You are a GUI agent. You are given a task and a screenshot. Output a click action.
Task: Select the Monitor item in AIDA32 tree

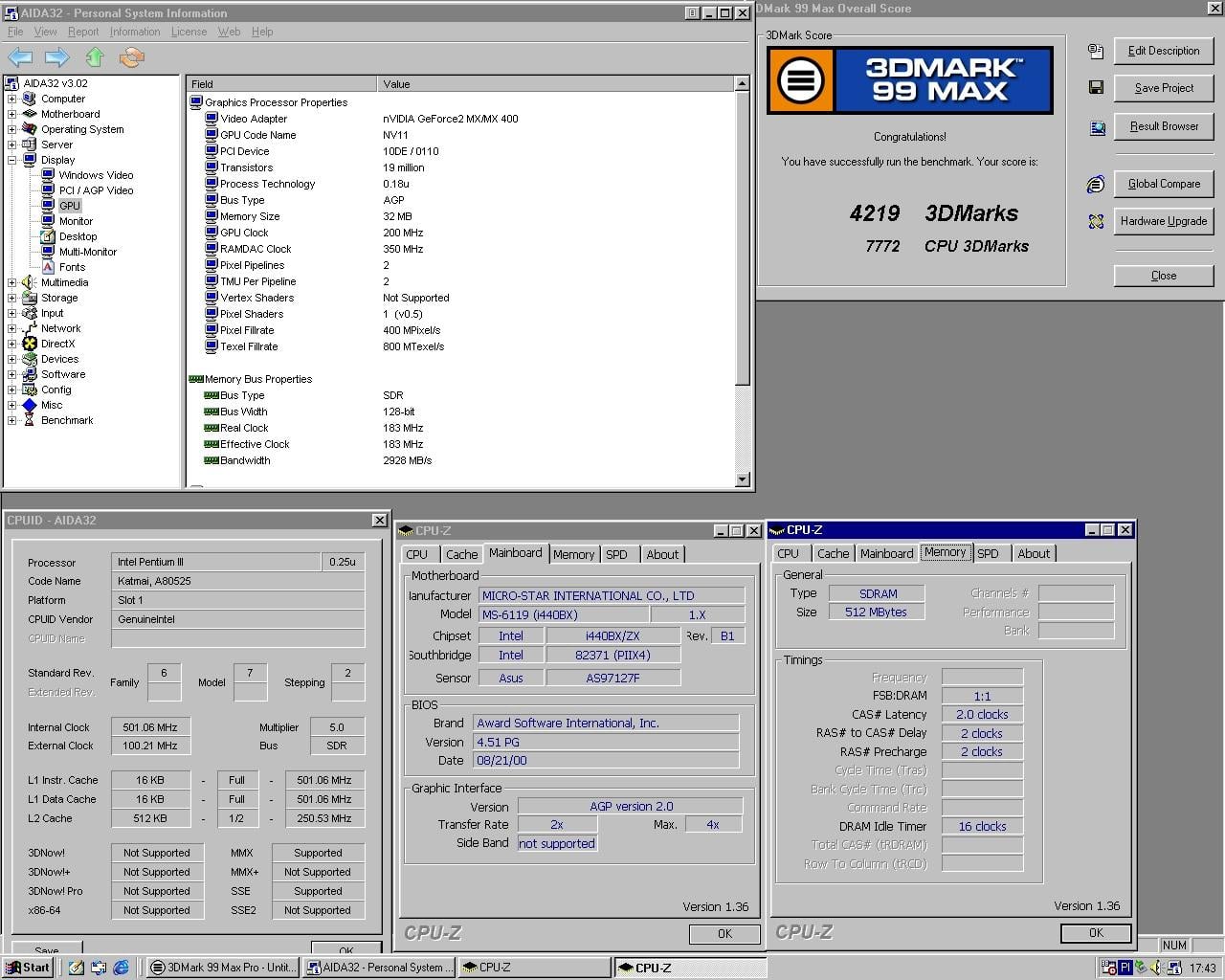tap(76, 221)
